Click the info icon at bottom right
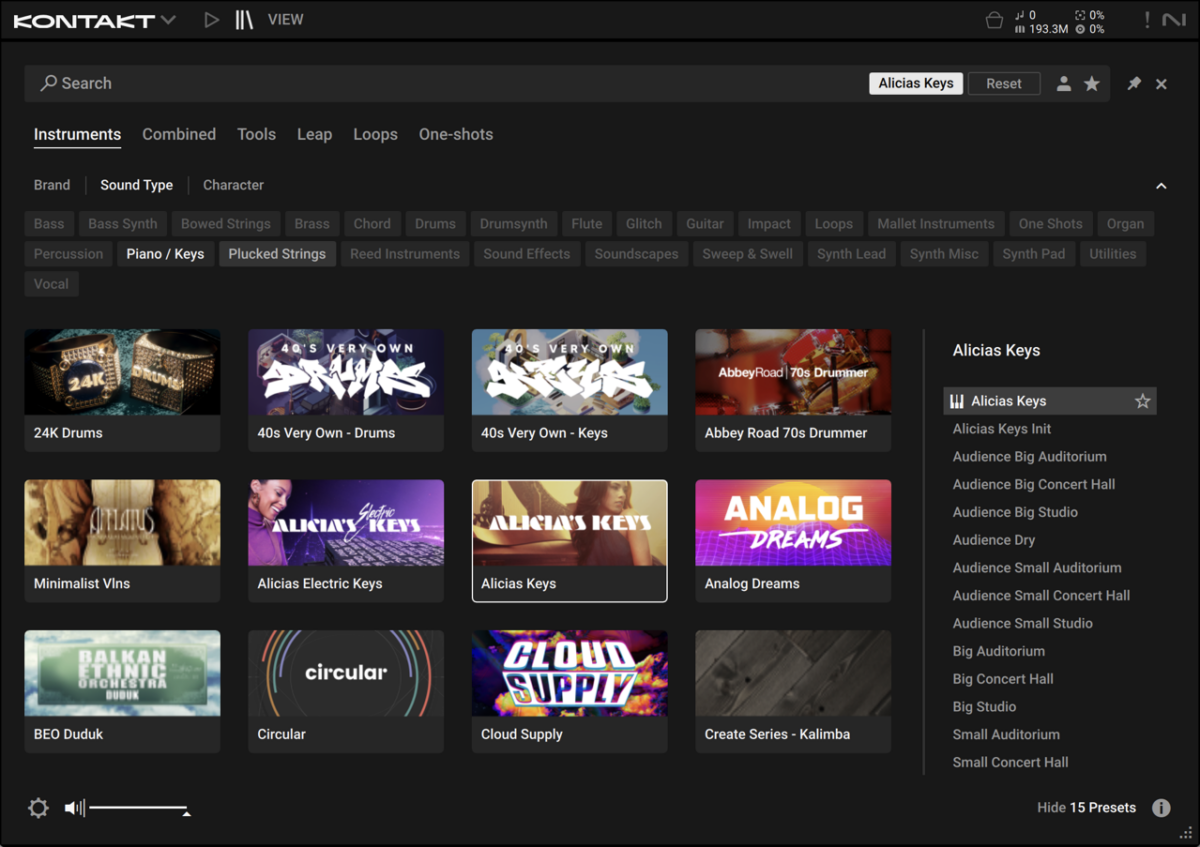The height and width of the screenshot is (847, 1200). pos(1161,808)
